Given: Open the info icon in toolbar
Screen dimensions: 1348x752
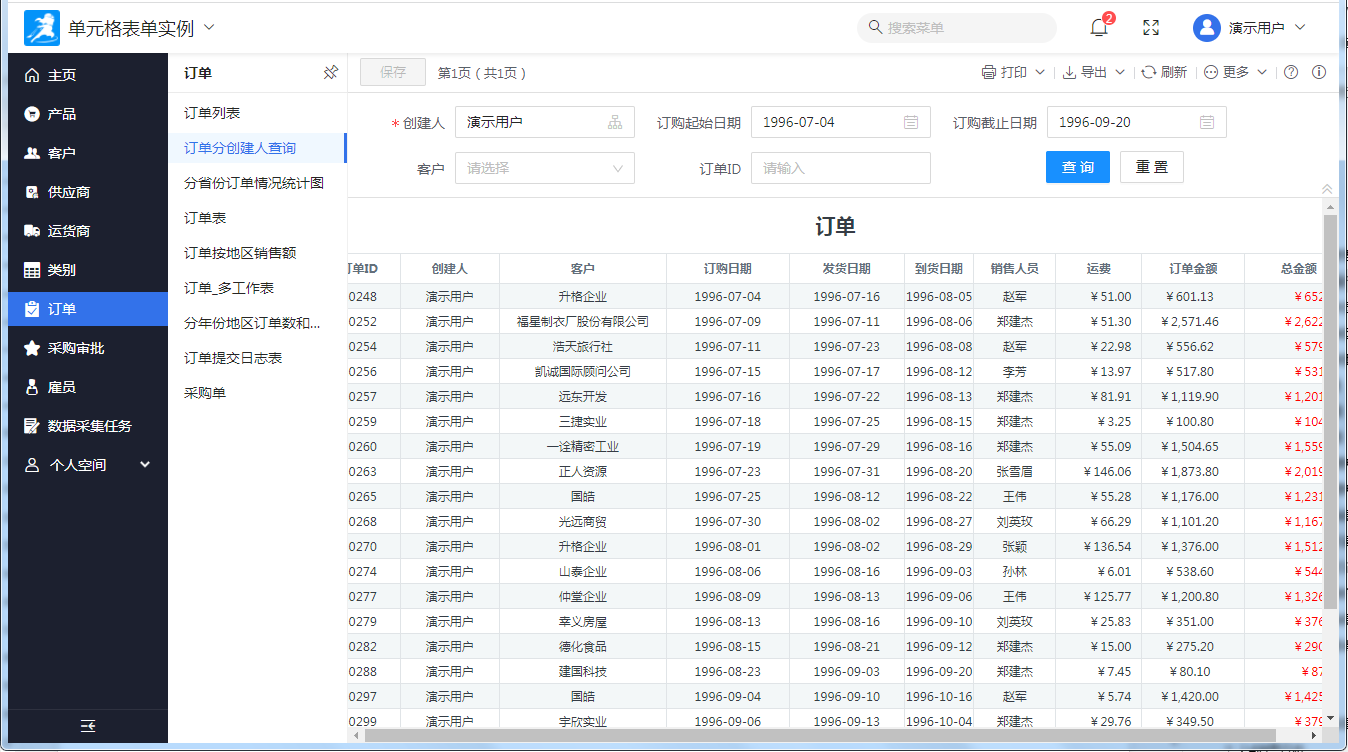Looking at the screenshot, I should point(1319,72).
